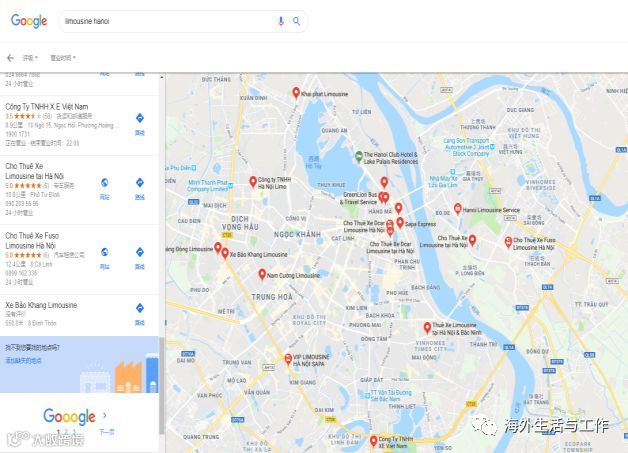
Task: Select the Cho Thuê Xe Fuso pin on map
Action: click(x=508, y=242)
